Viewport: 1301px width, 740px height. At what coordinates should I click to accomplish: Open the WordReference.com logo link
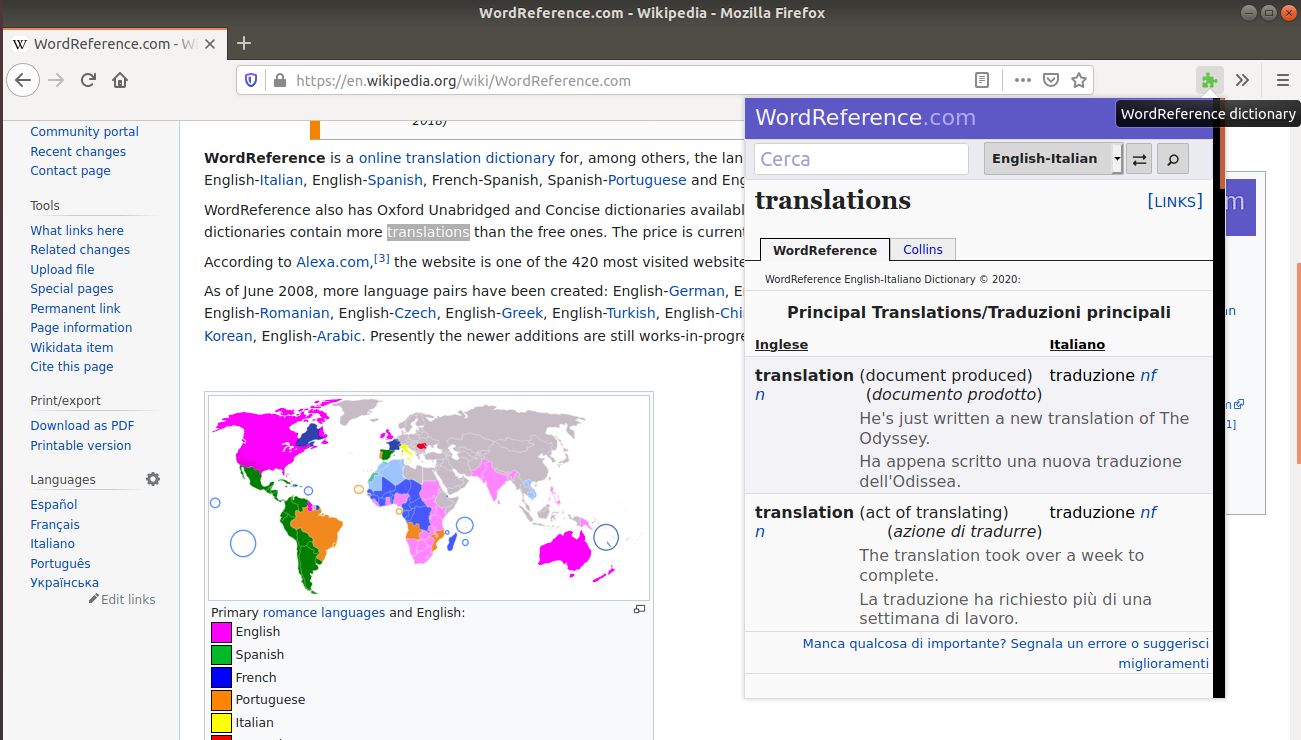tap(865, 117)
